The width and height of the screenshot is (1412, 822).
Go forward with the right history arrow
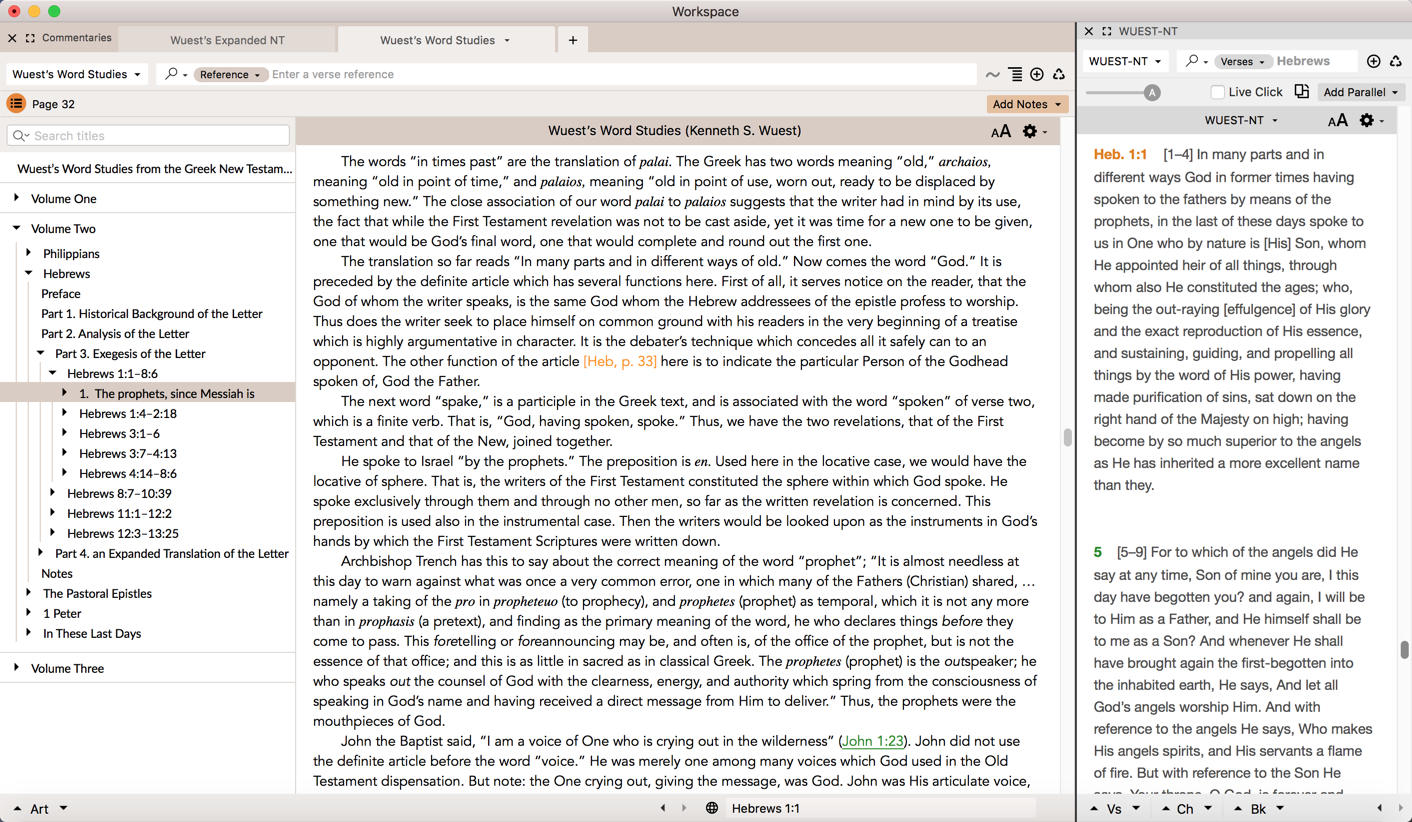pyautogui.click(x=684, y=808)
